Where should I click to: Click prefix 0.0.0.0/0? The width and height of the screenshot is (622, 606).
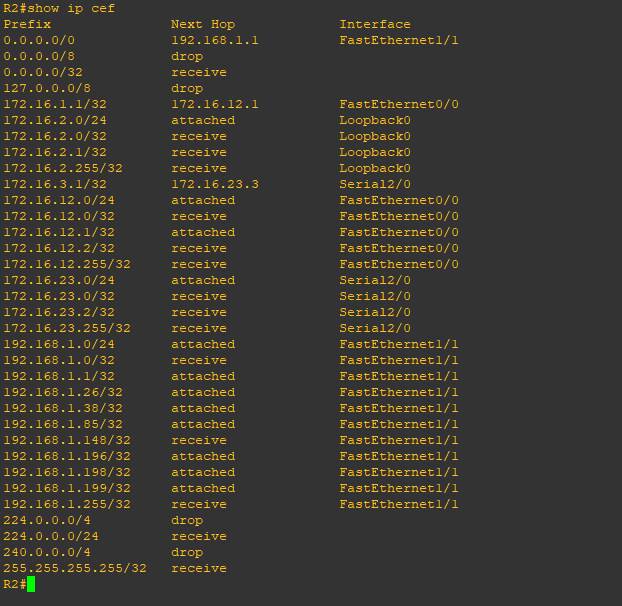pos(39,40)
